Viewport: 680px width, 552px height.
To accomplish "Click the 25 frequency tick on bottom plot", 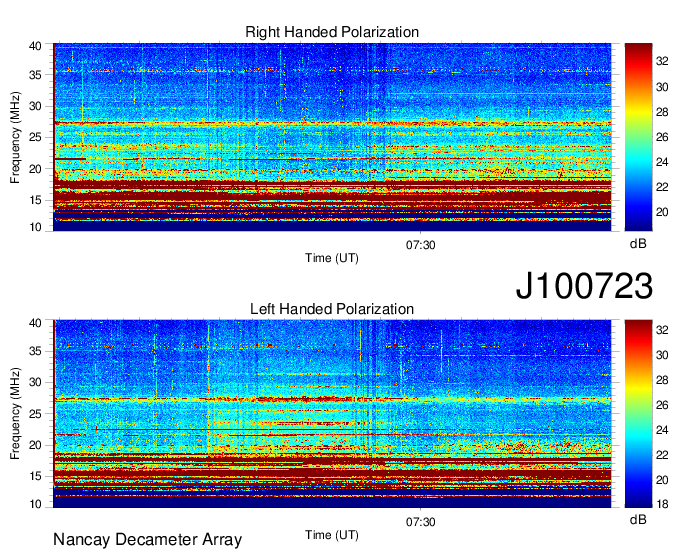I will click(x=35, y=414).
